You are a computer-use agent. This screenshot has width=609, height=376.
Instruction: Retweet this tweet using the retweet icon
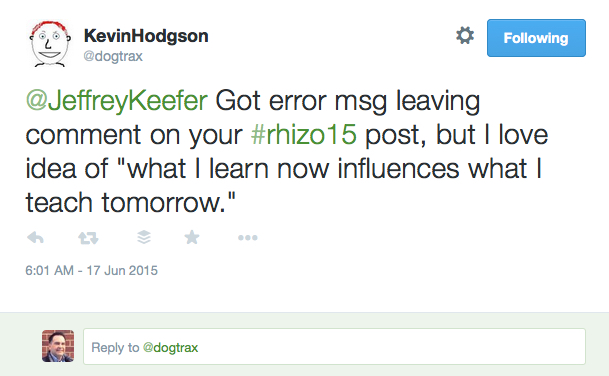pos(88,238)
